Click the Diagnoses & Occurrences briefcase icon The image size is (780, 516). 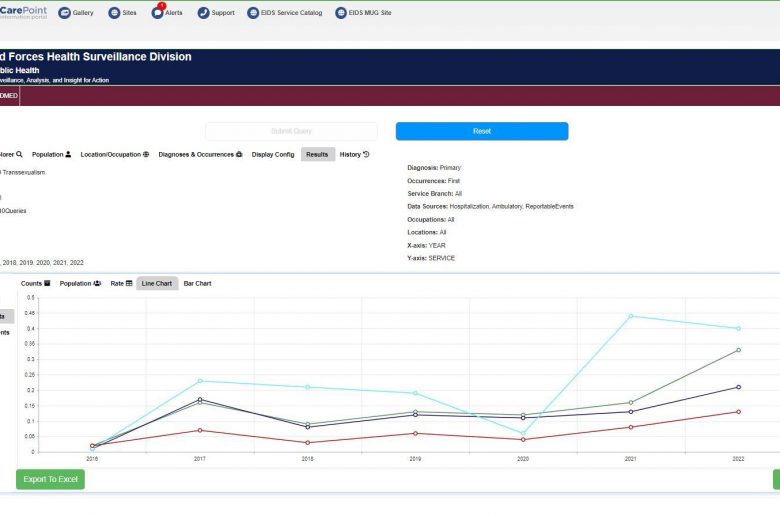coord(239,154)
